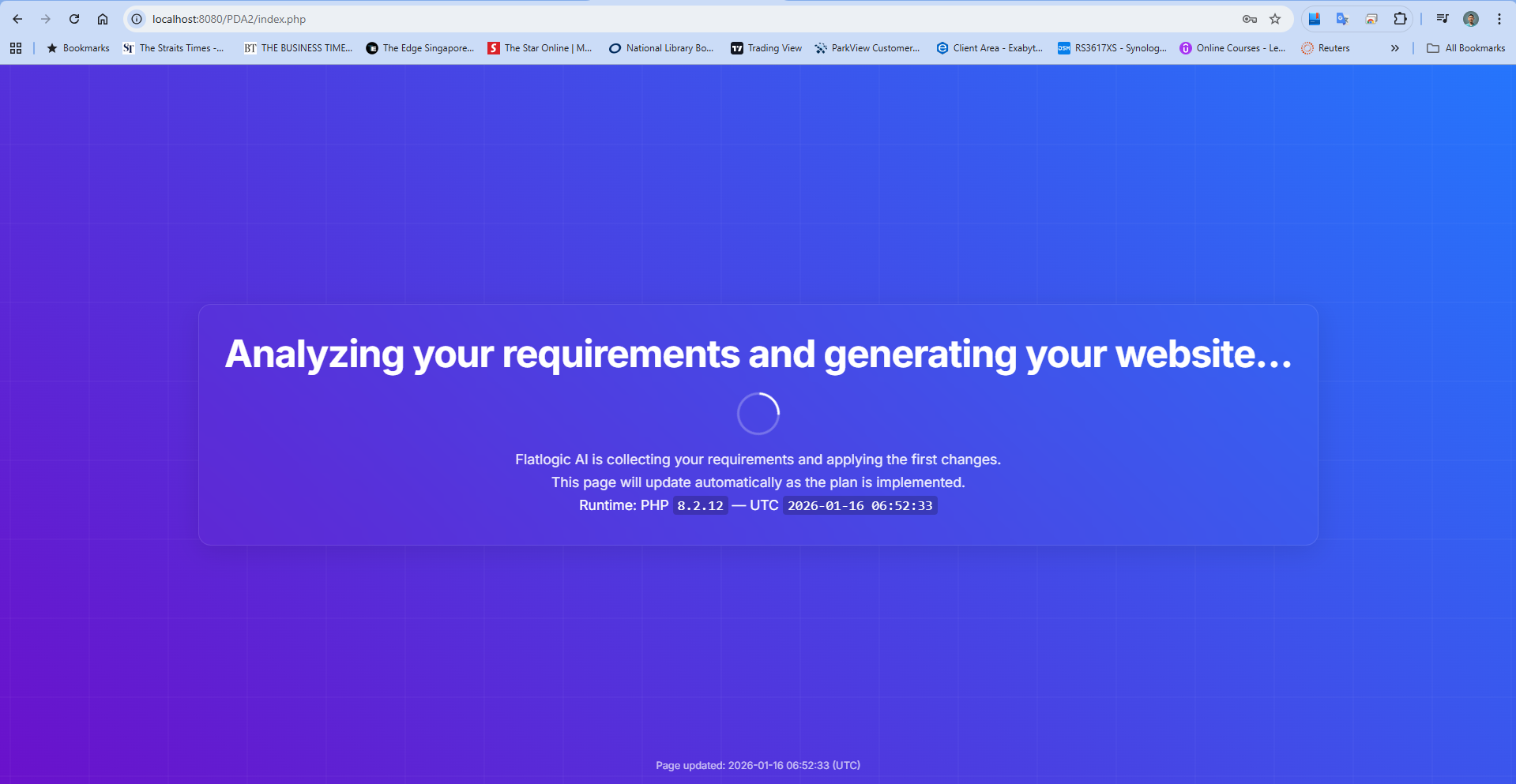Open the Extensions puzzle menu

click(1400, 19)
